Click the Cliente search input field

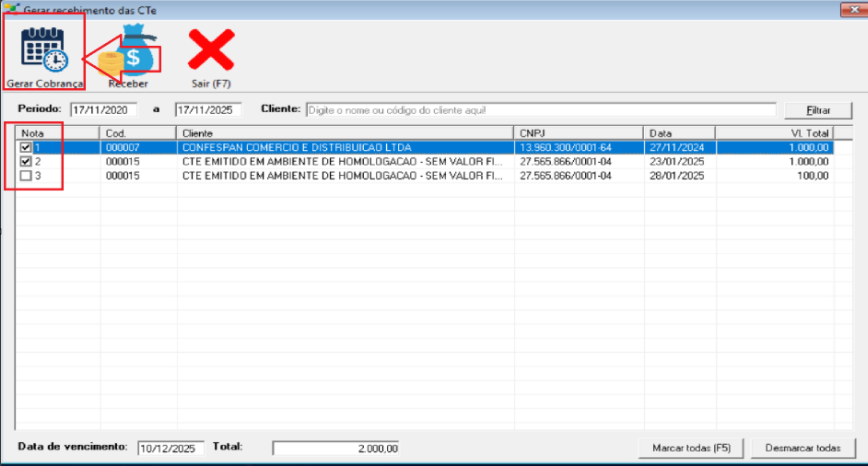click(x=540, y=109)
